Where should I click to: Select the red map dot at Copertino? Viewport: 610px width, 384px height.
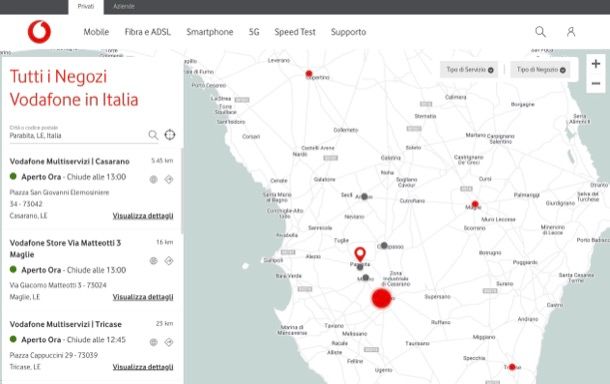[309, 74]
